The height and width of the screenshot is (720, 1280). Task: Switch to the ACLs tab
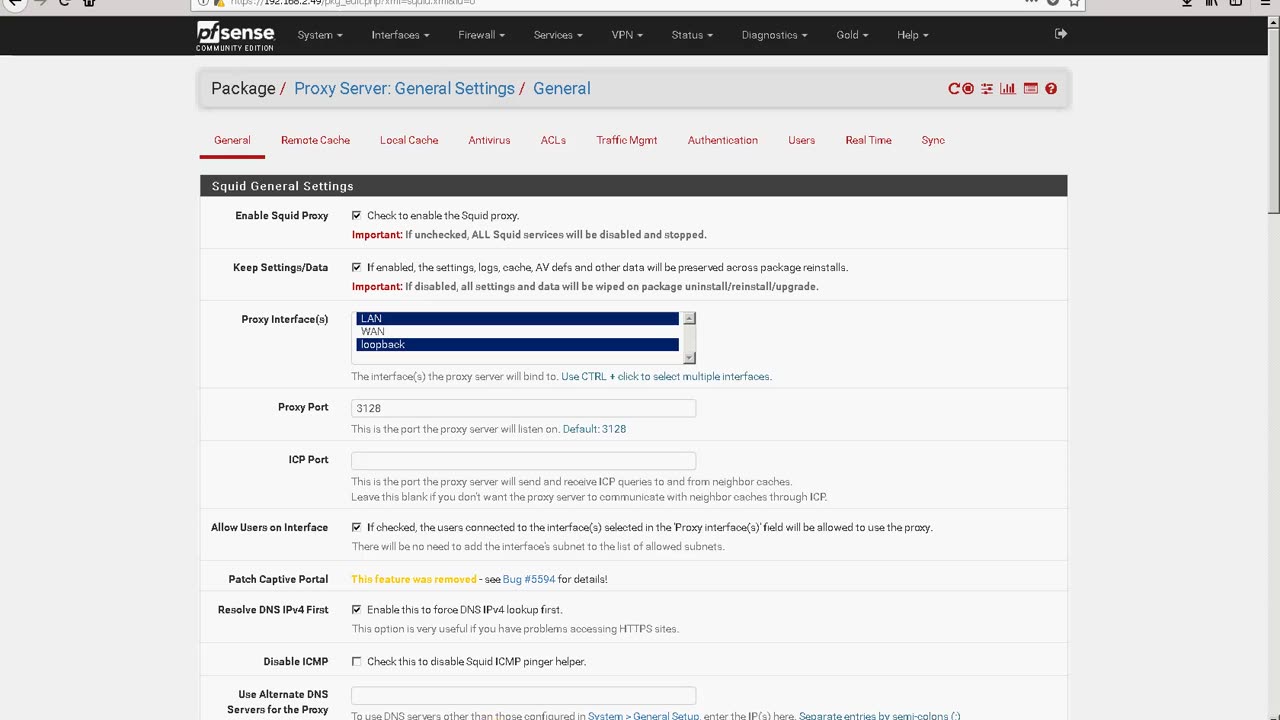tap(553, 140)
